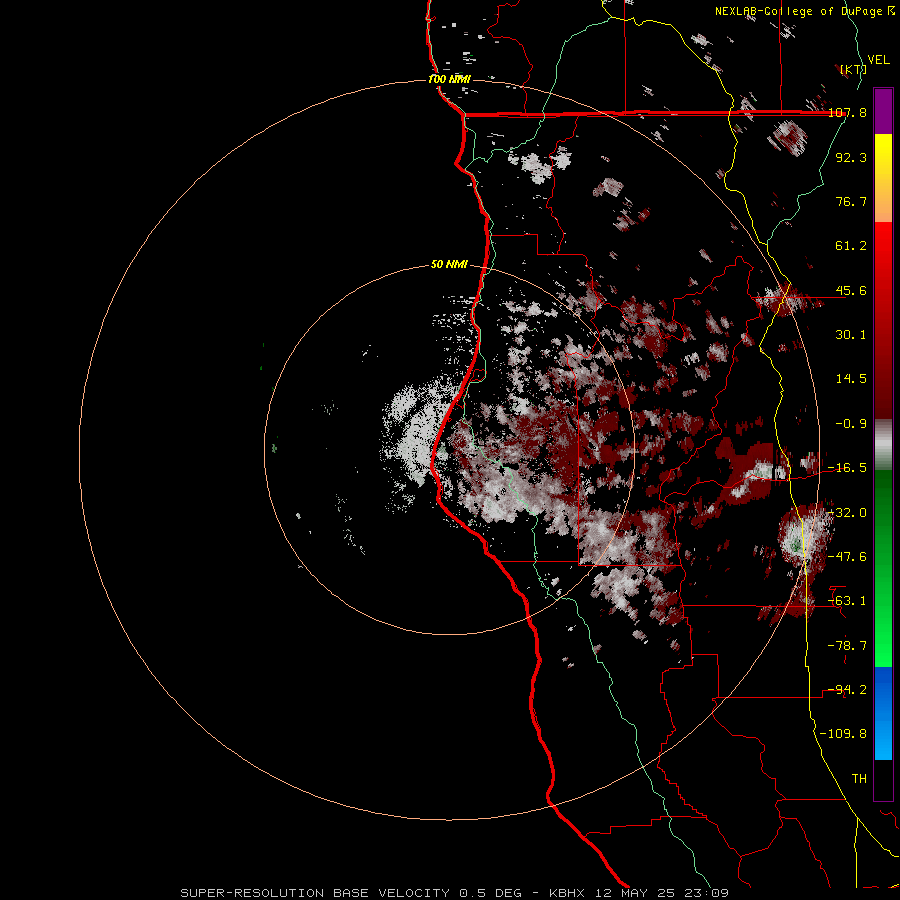The image size is (900, 900).
Task: Click the 14.5 velocity scale value
Action: pyautogui.click(x=851, y=379)
